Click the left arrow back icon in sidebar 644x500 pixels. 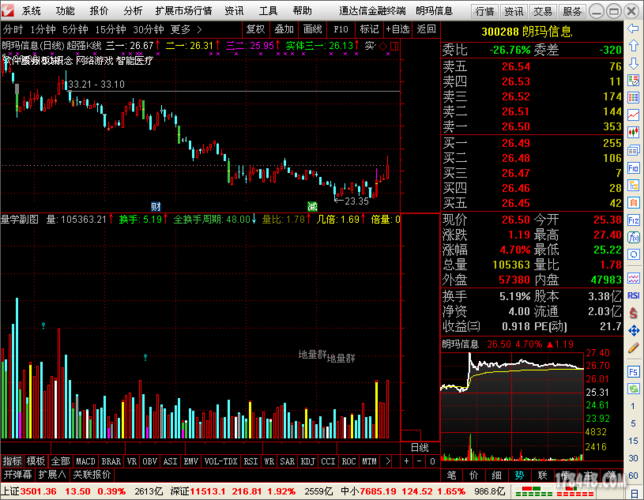click(x=633, y=28)
